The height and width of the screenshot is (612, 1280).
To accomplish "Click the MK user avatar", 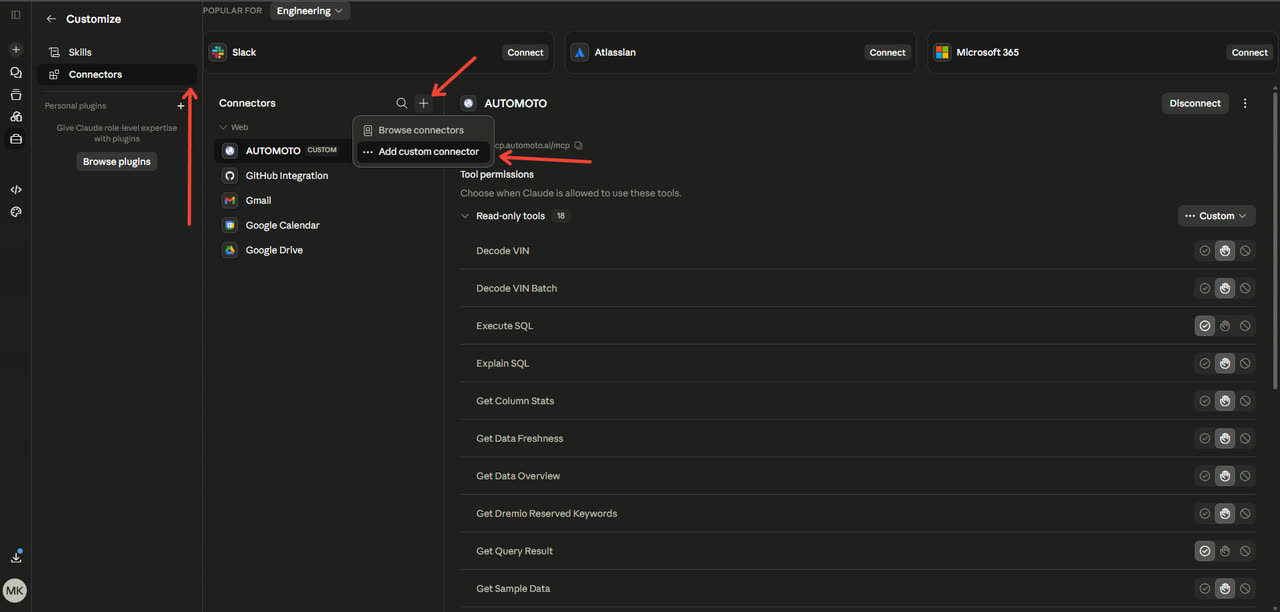I will [x=15, y=590].
